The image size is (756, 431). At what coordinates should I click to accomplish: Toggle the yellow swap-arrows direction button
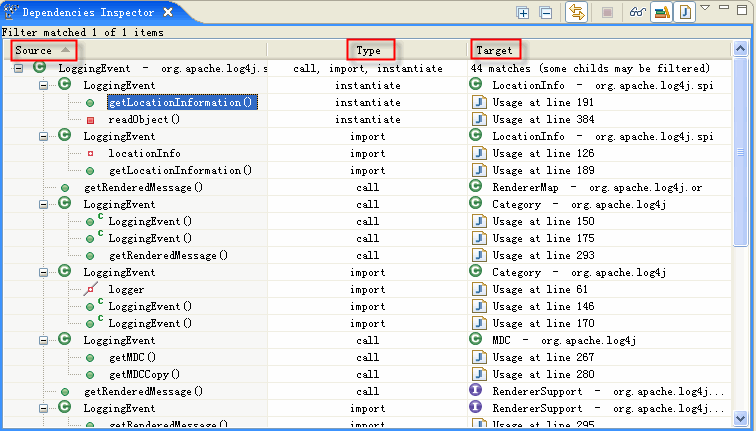[x=577, y=12]
